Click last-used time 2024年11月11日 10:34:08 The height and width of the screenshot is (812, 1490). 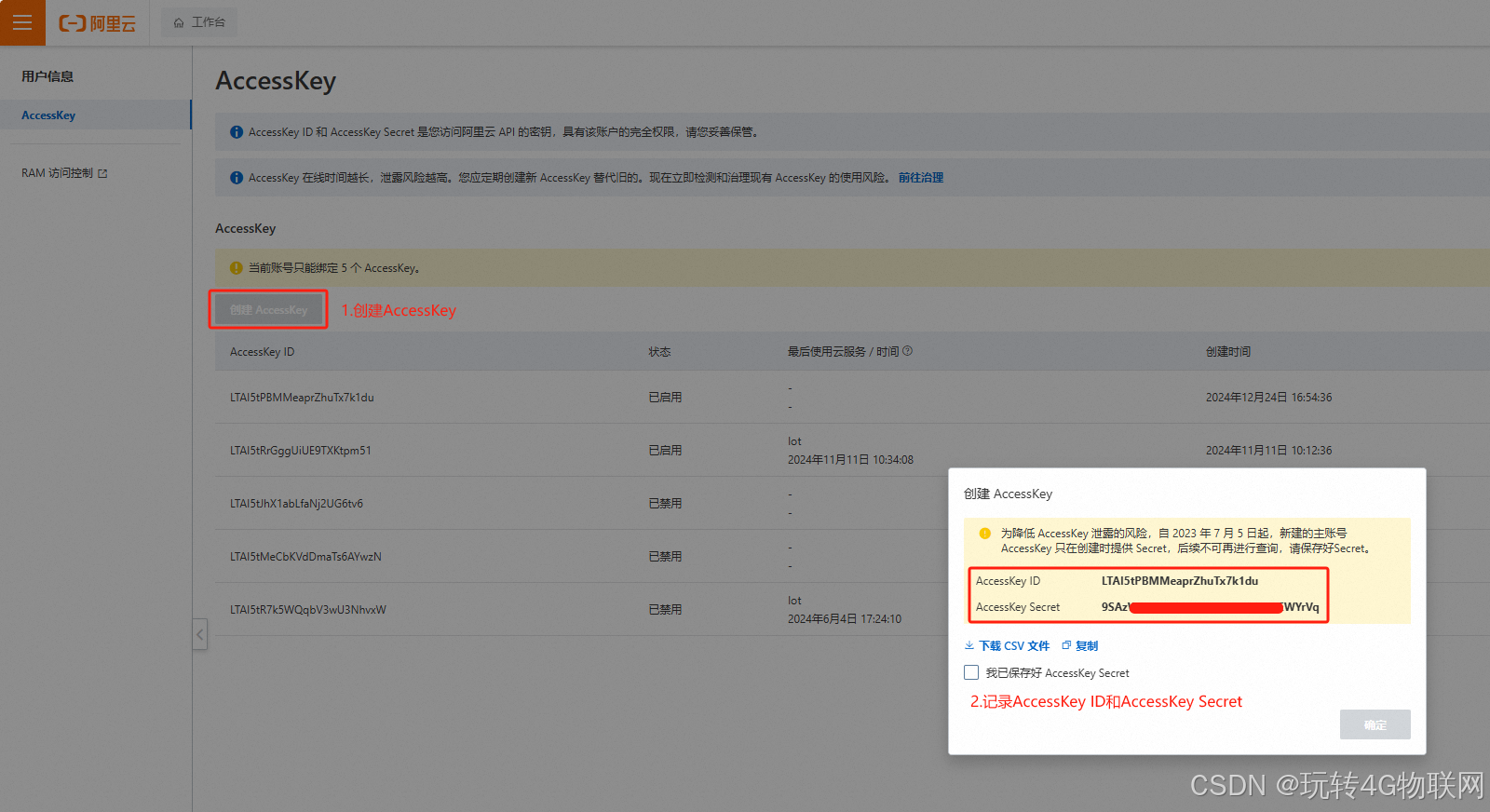850,460
